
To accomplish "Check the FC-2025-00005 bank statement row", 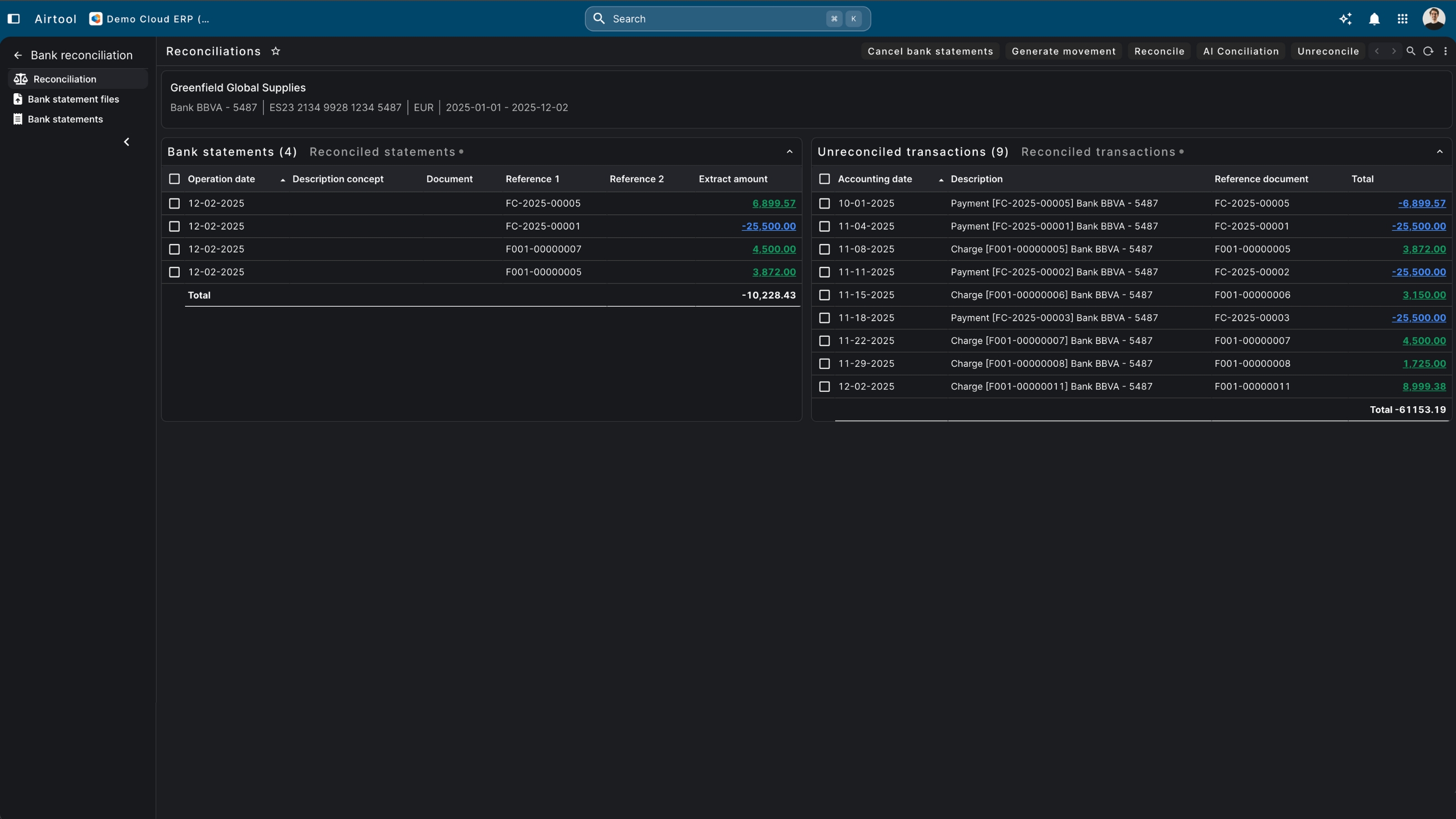I will point(174,203).
